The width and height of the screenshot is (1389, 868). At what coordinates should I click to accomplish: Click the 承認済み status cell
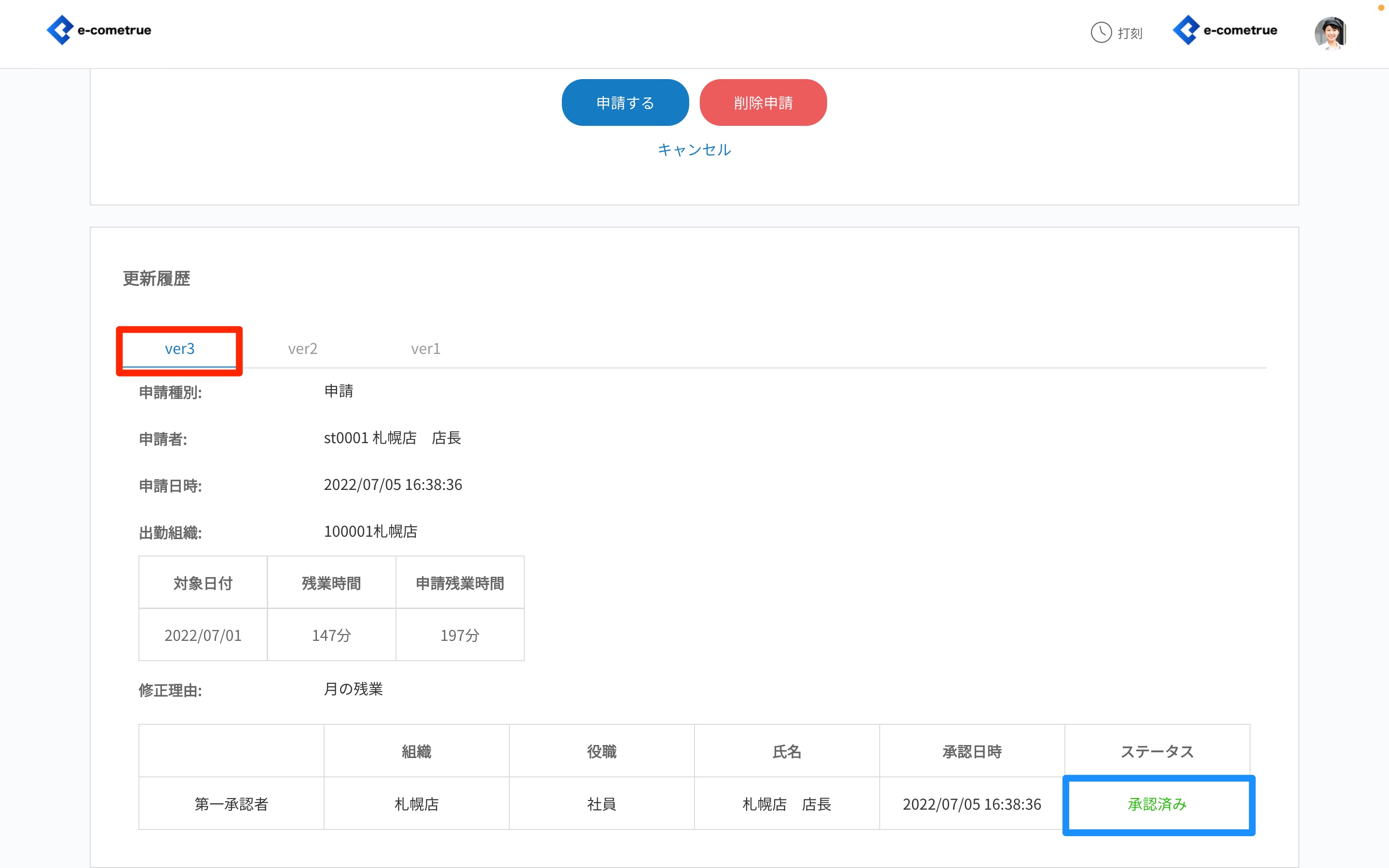click(x=1157, y=804)
